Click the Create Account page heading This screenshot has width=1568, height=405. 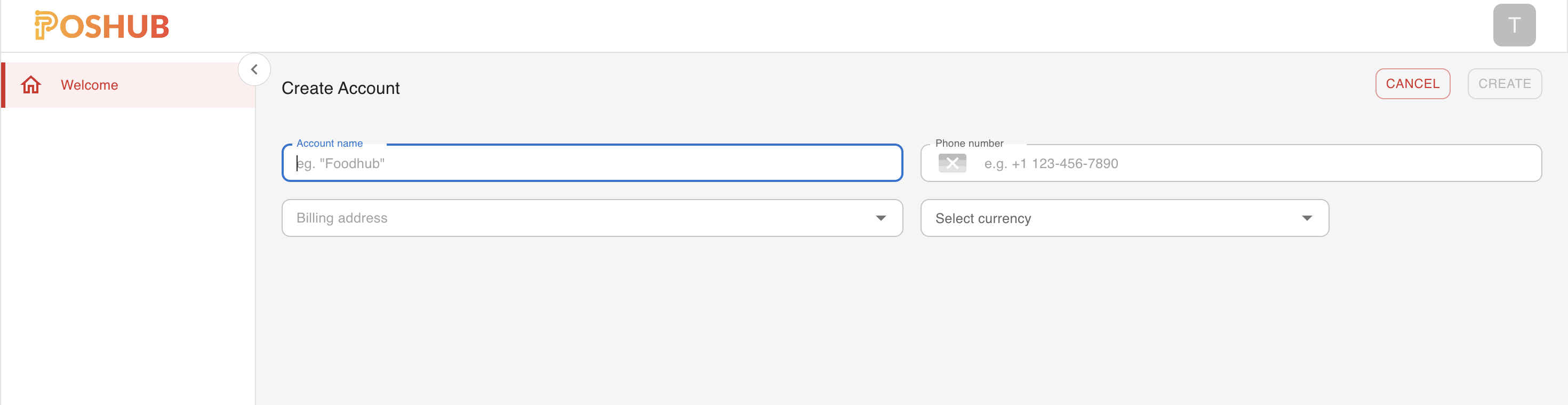click(340, 88)
